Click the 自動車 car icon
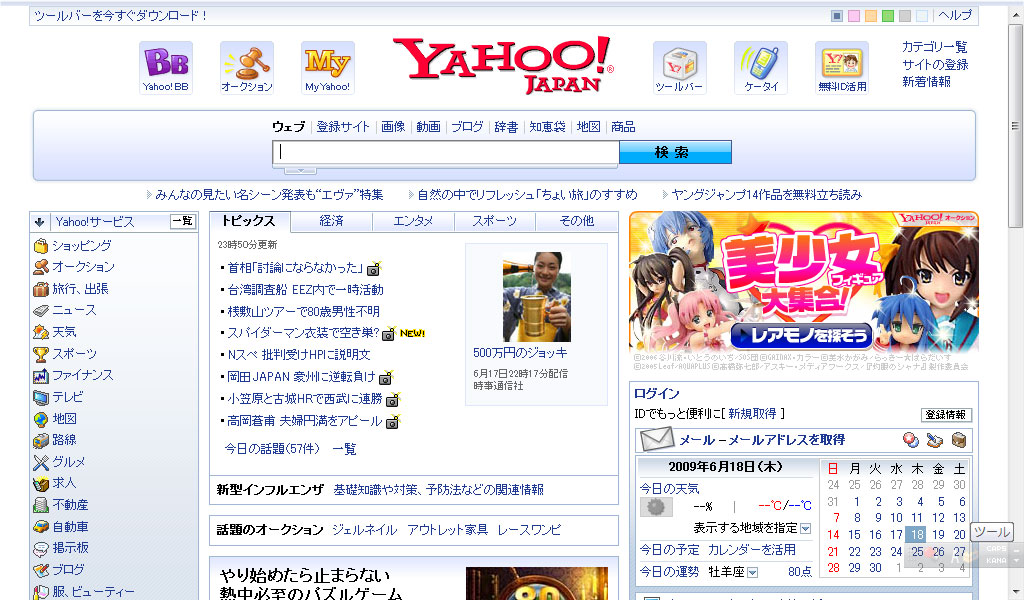The width and height of the screenshot is (1024, 600). tap(41, 526)
